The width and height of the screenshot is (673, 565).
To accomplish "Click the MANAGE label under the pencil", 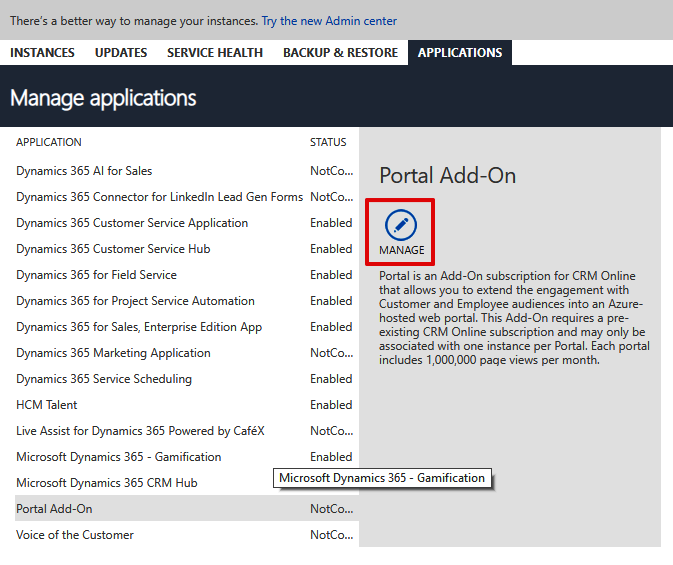I will [x=401, y=250].
